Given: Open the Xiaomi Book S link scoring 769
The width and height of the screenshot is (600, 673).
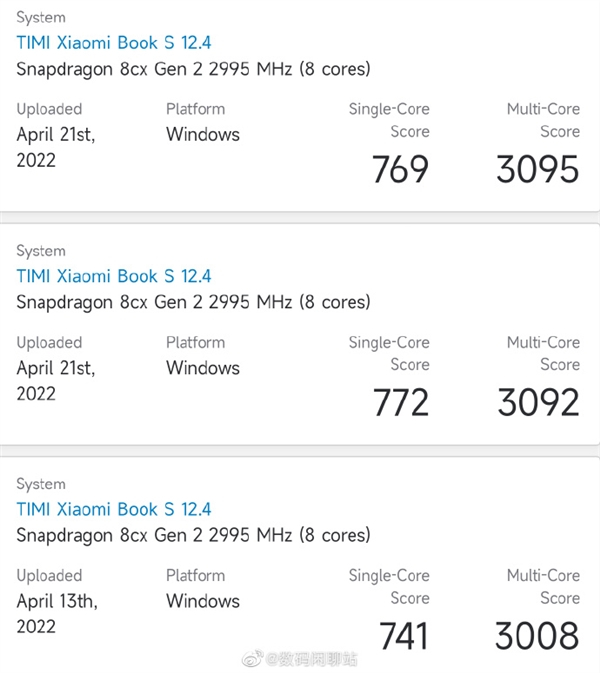Looking at the screenshot, I should [114, 43].
